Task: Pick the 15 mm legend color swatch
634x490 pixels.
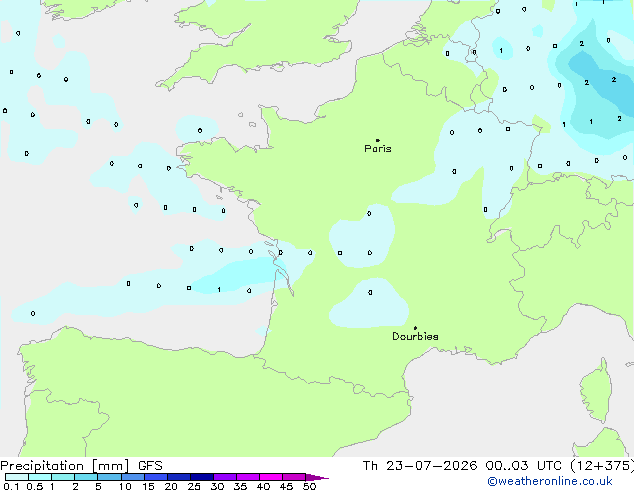Action: click(156, 477)
